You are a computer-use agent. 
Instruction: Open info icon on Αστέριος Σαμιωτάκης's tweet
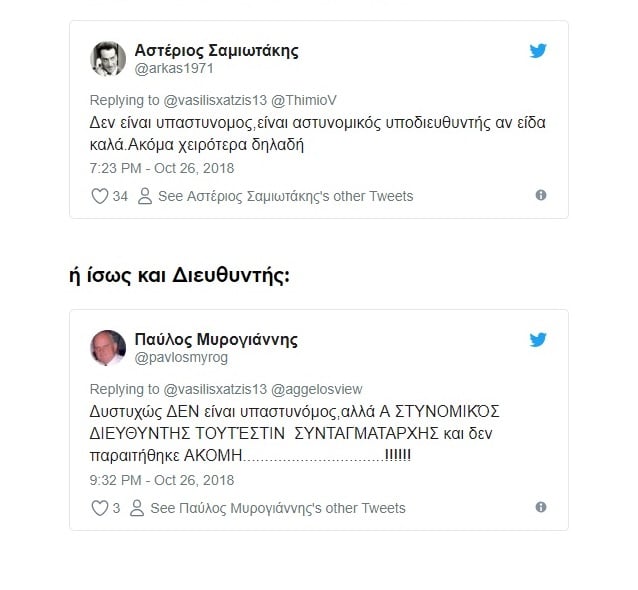541,196
